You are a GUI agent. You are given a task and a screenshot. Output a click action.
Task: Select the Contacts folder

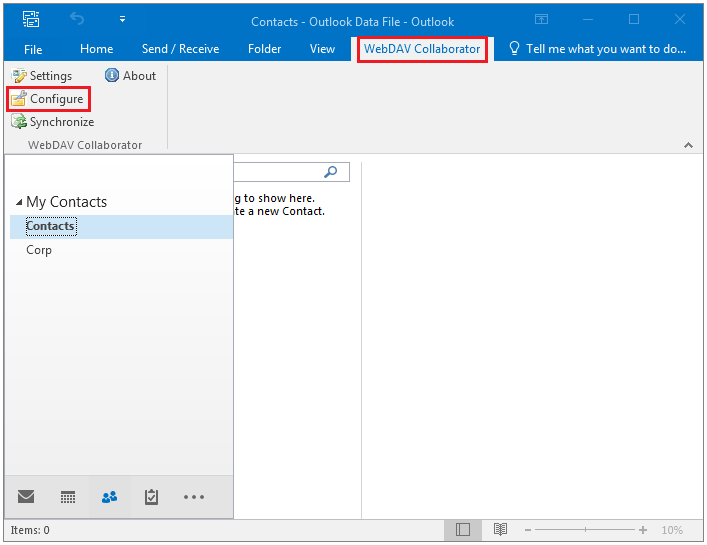122,226
